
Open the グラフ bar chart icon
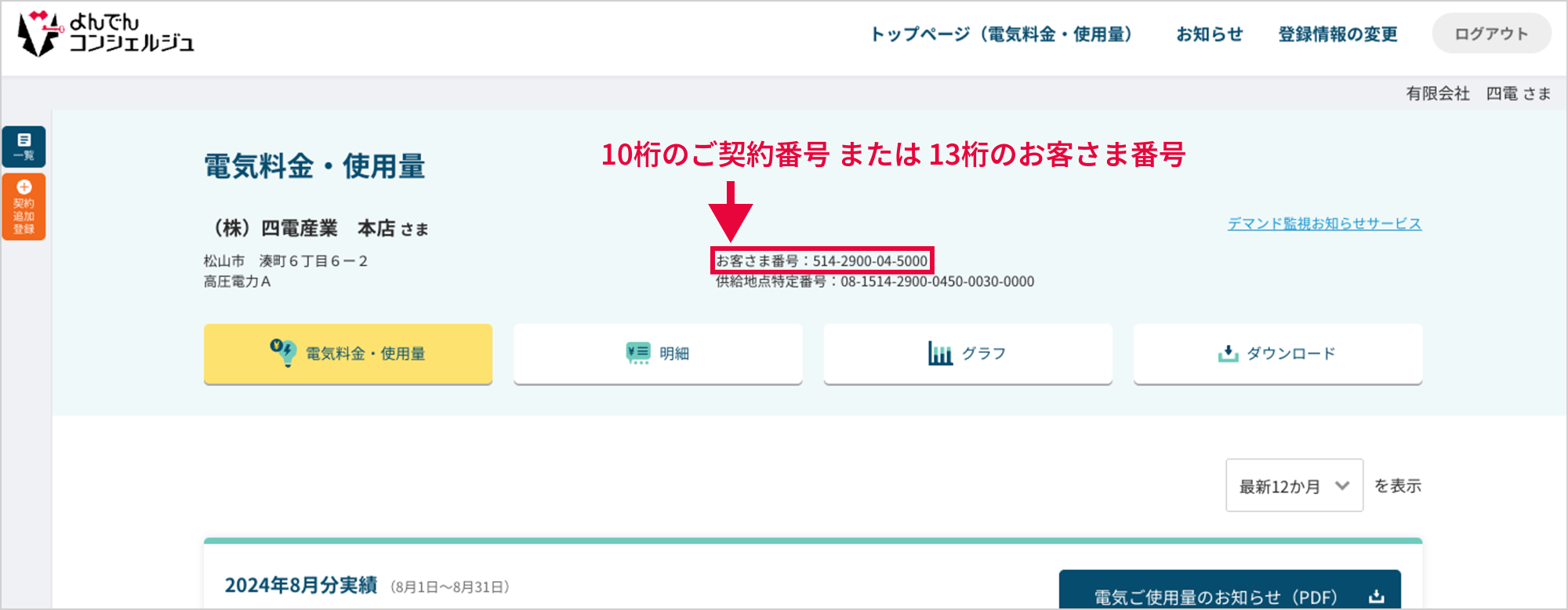[940, 353]
